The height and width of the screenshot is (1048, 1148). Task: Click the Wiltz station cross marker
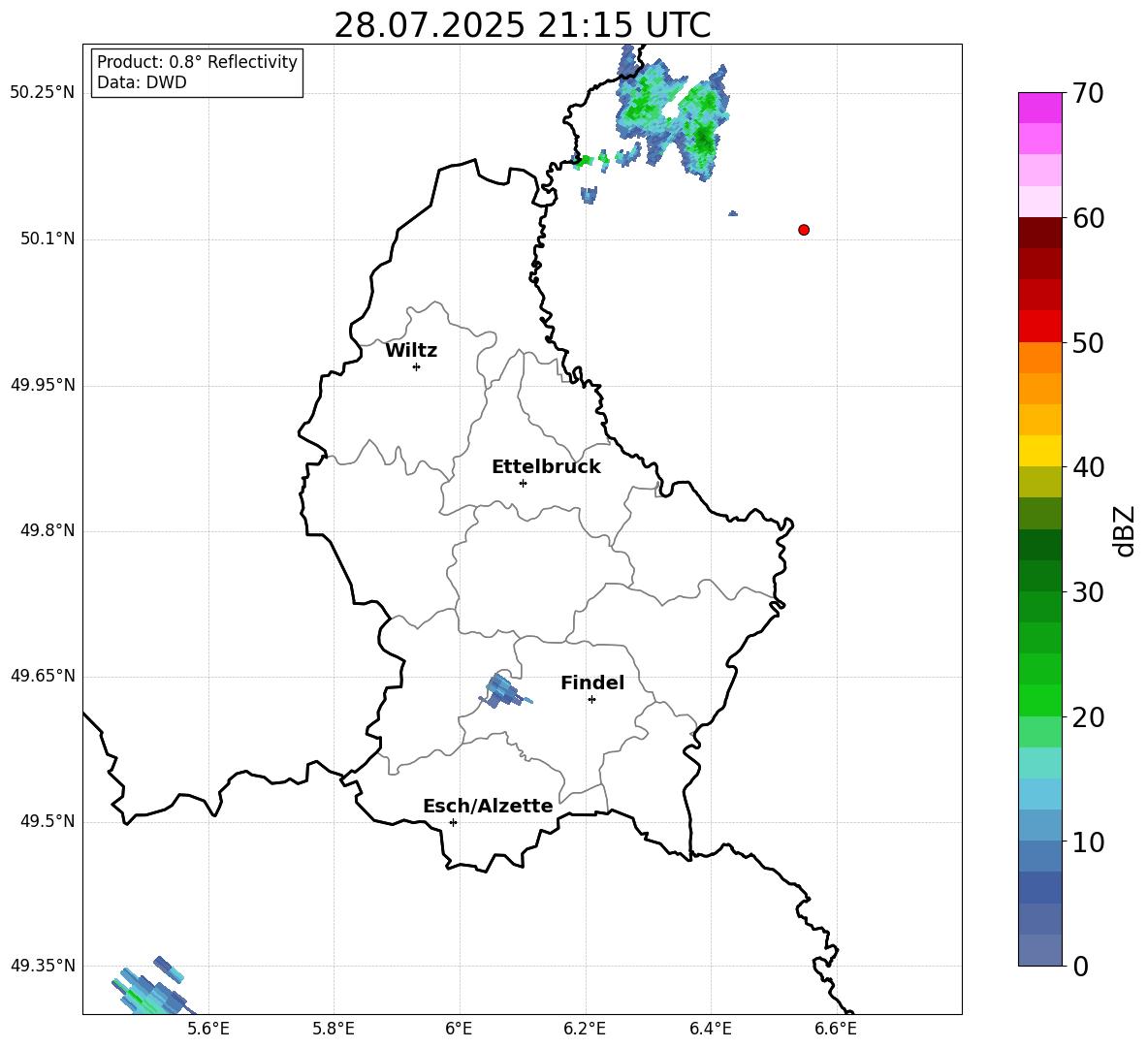point(417,366)
